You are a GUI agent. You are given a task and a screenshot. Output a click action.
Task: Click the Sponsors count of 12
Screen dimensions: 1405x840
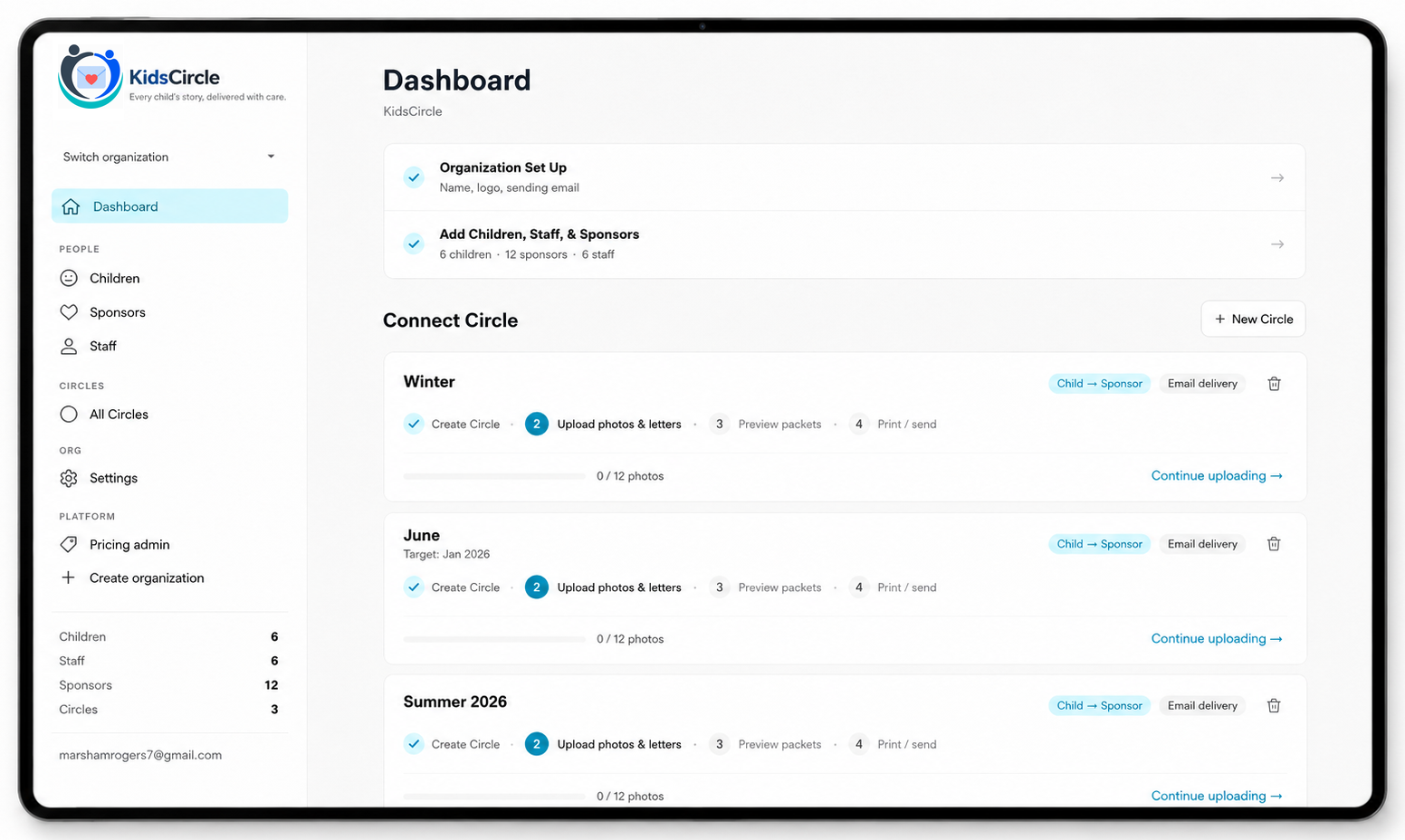[x=272, y=685]
